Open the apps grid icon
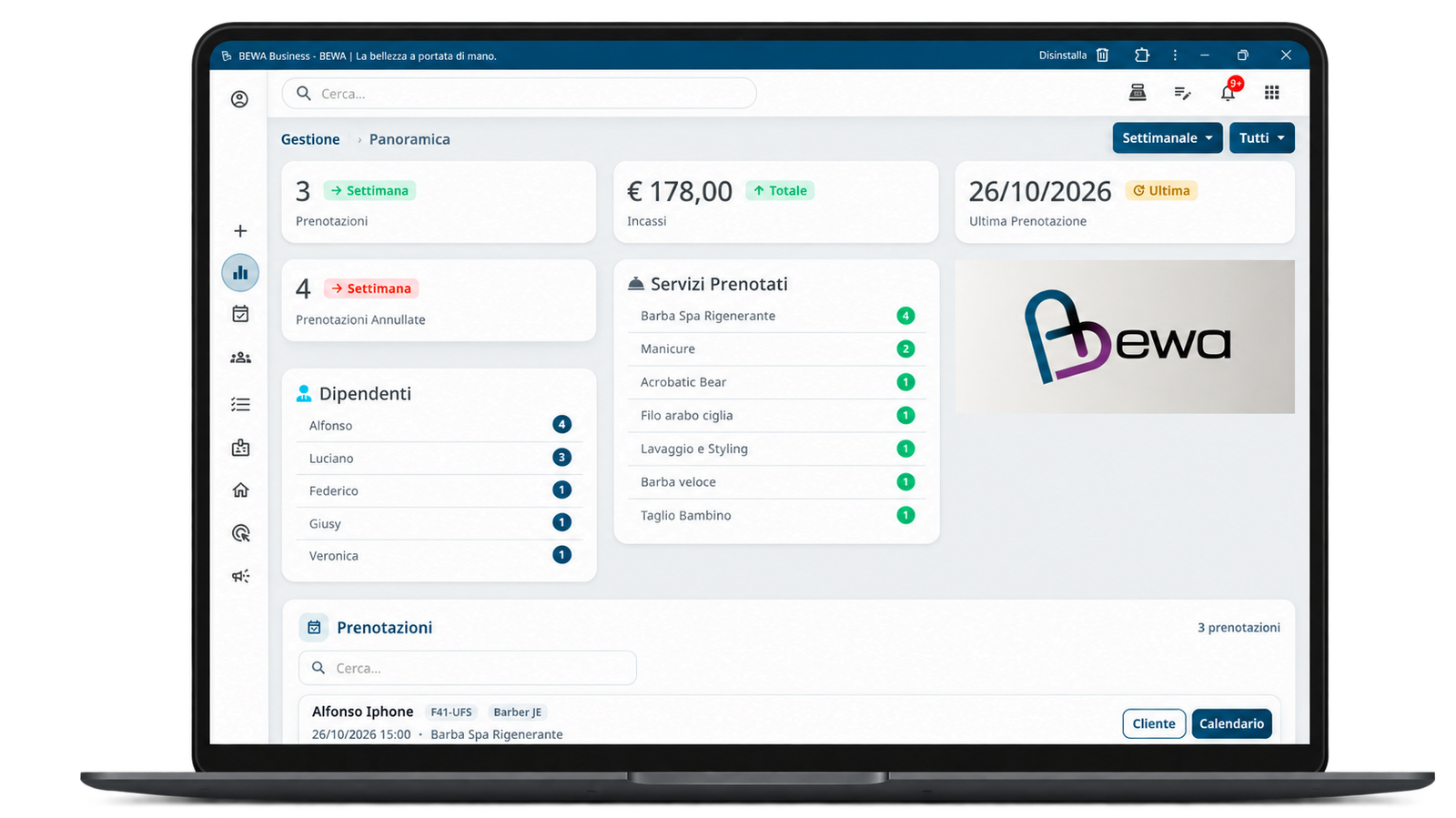 click(1272, 92)
